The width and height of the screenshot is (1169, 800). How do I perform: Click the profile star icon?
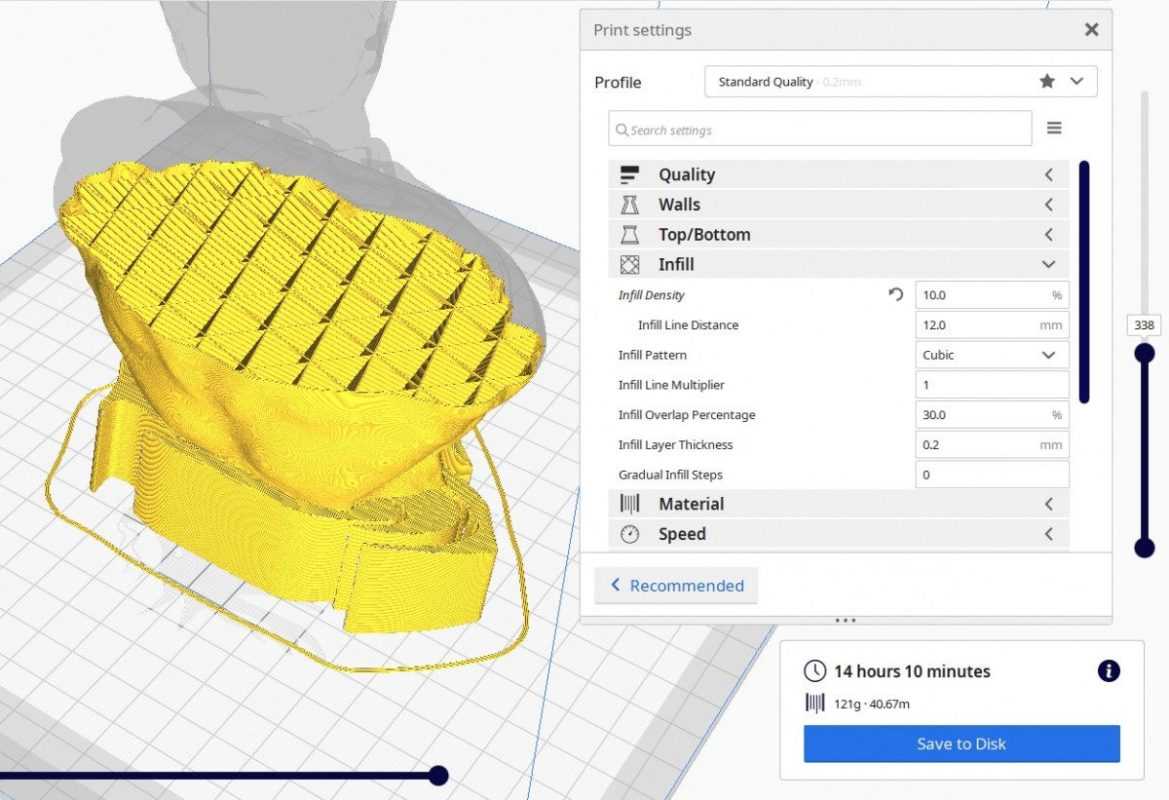pyautogui.click(x=1047, y=82)
